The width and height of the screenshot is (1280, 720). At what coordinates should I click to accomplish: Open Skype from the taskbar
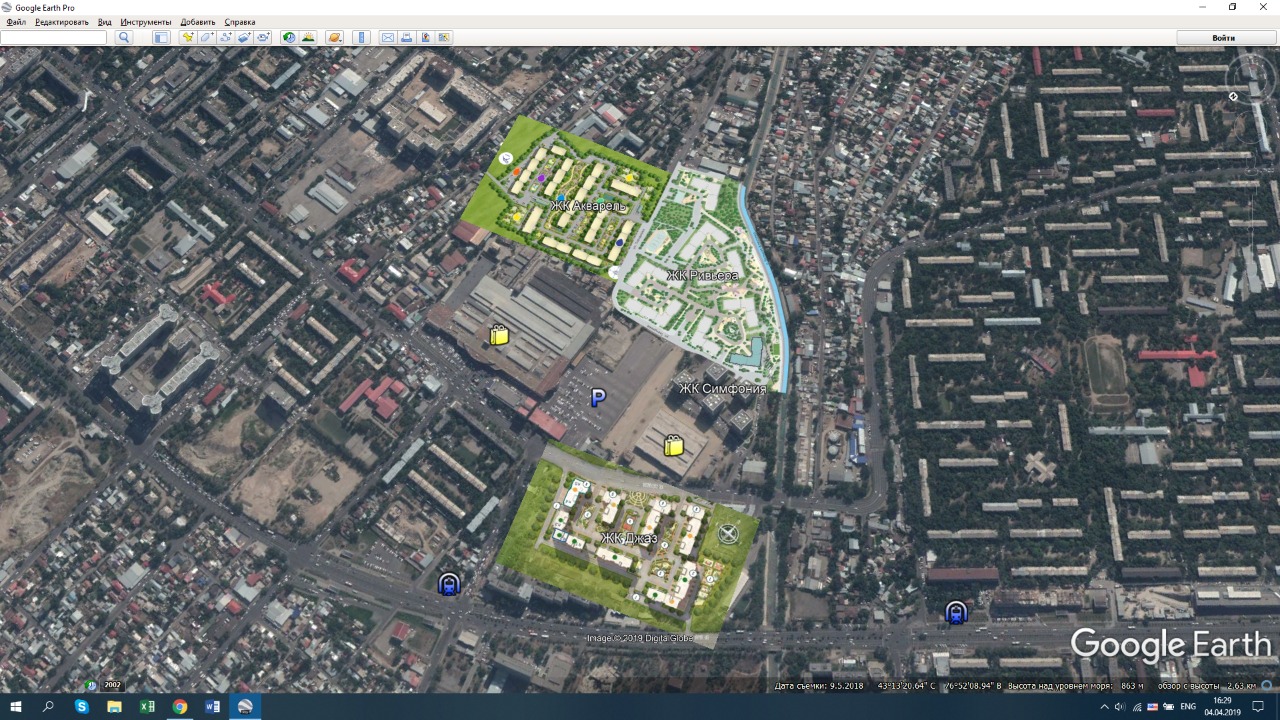point(82,706)
